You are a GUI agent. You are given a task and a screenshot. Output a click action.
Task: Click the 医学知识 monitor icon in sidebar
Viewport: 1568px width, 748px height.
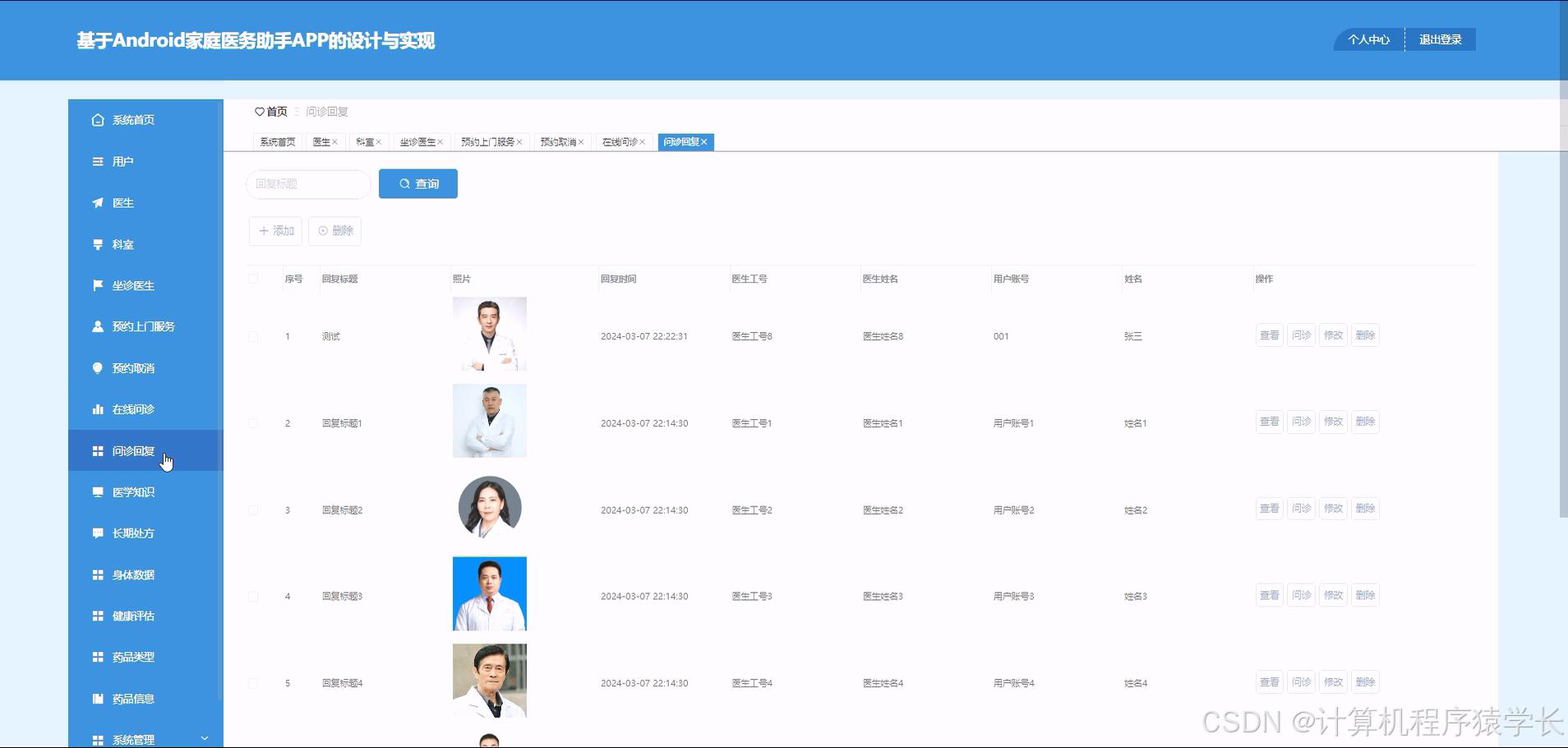coord(98,492)
